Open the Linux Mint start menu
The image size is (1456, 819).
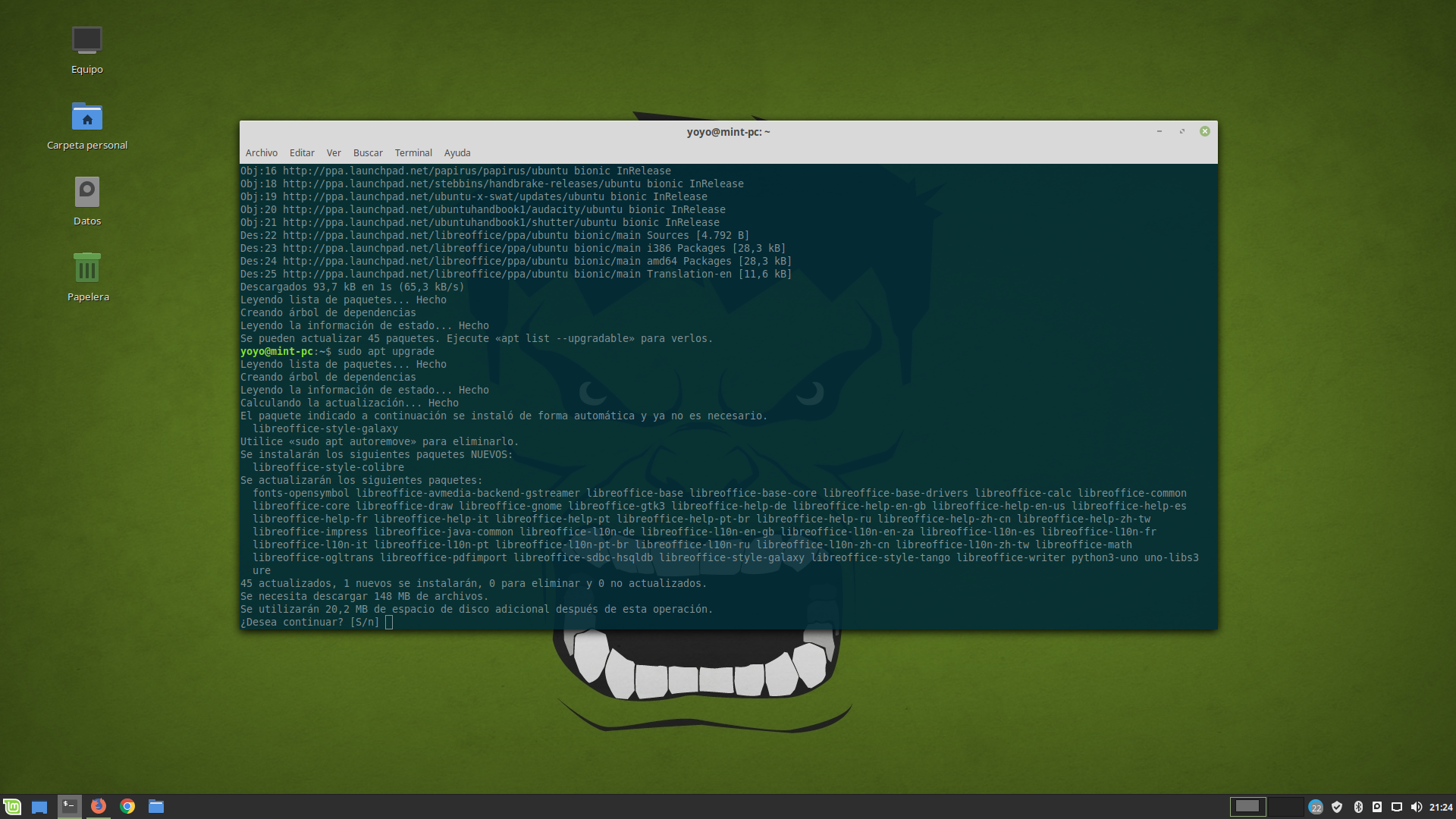(x=12, y=806)
